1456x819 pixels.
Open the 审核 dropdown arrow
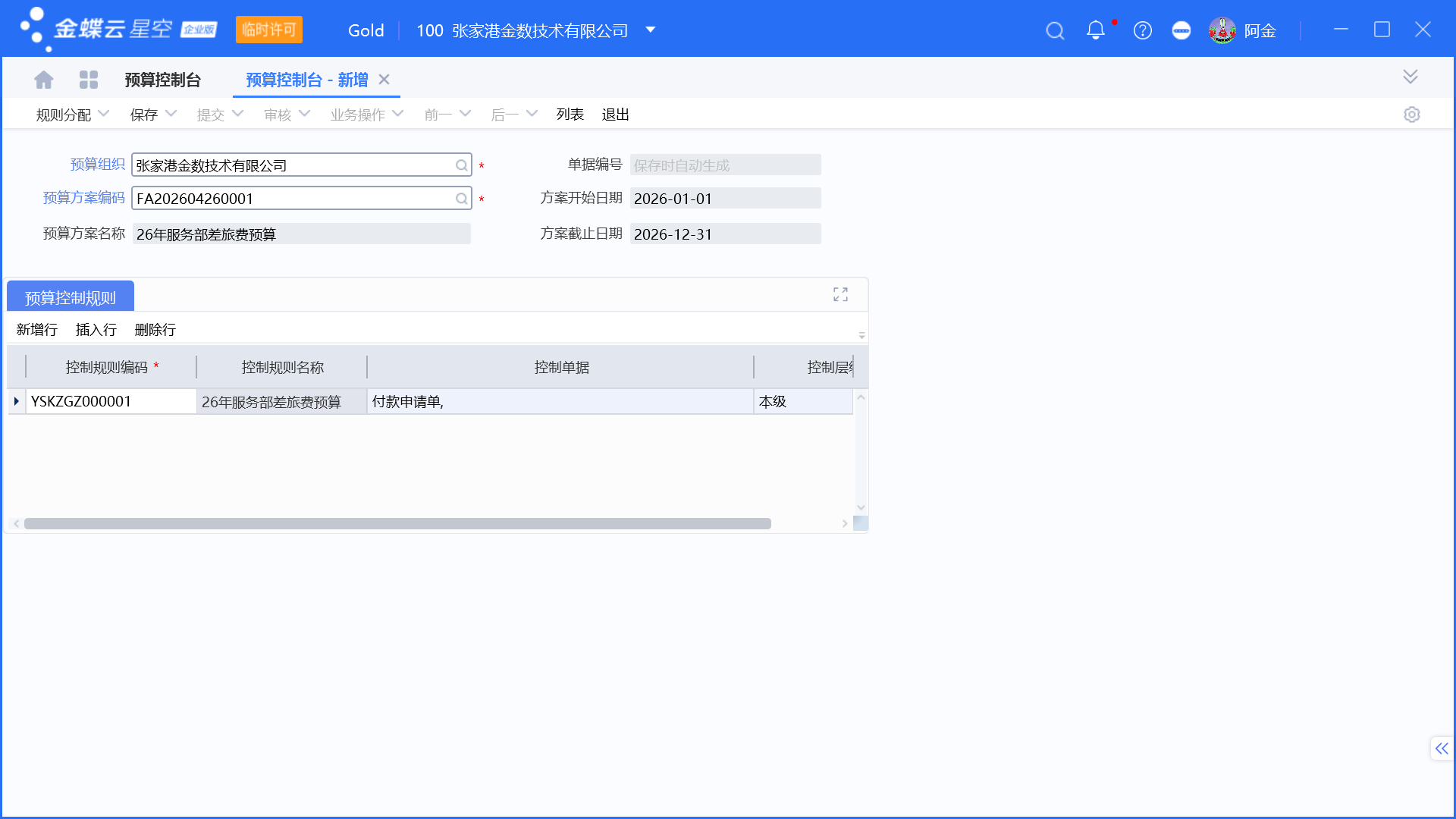[304, 114]
